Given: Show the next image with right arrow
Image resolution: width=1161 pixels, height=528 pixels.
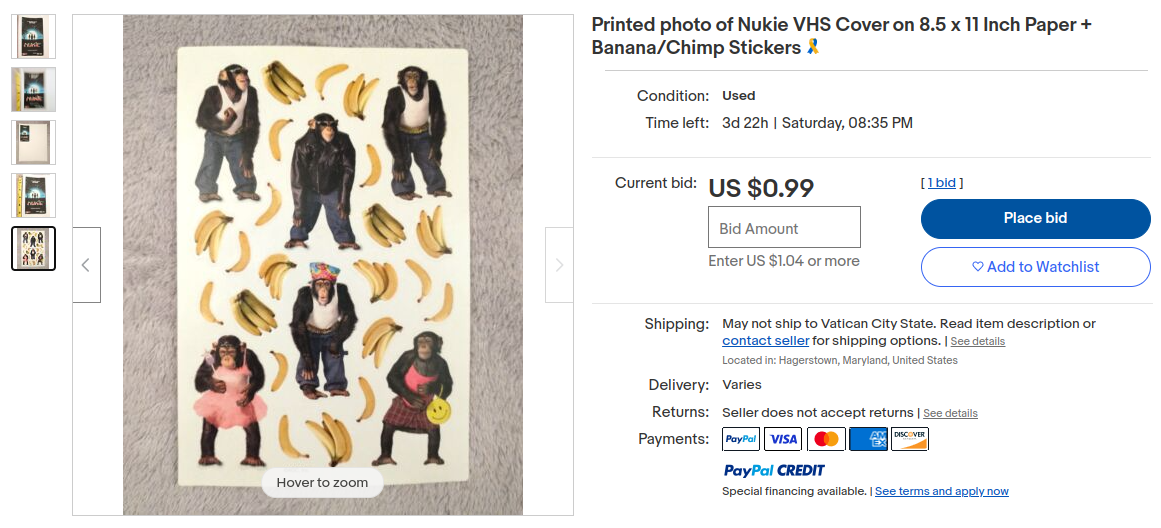Looking at the screenshot, I should [559, 265].
